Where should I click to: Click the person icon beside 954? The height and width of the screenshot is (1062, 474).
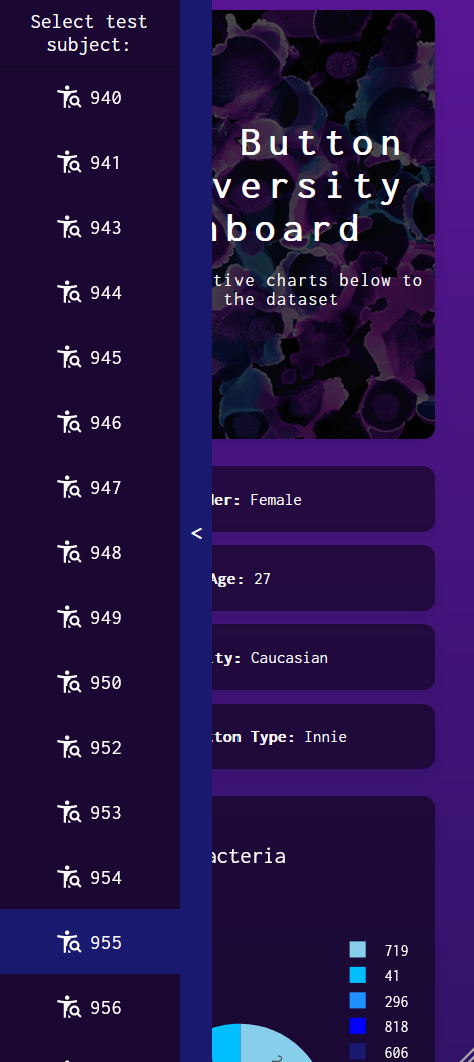[69, 878]
